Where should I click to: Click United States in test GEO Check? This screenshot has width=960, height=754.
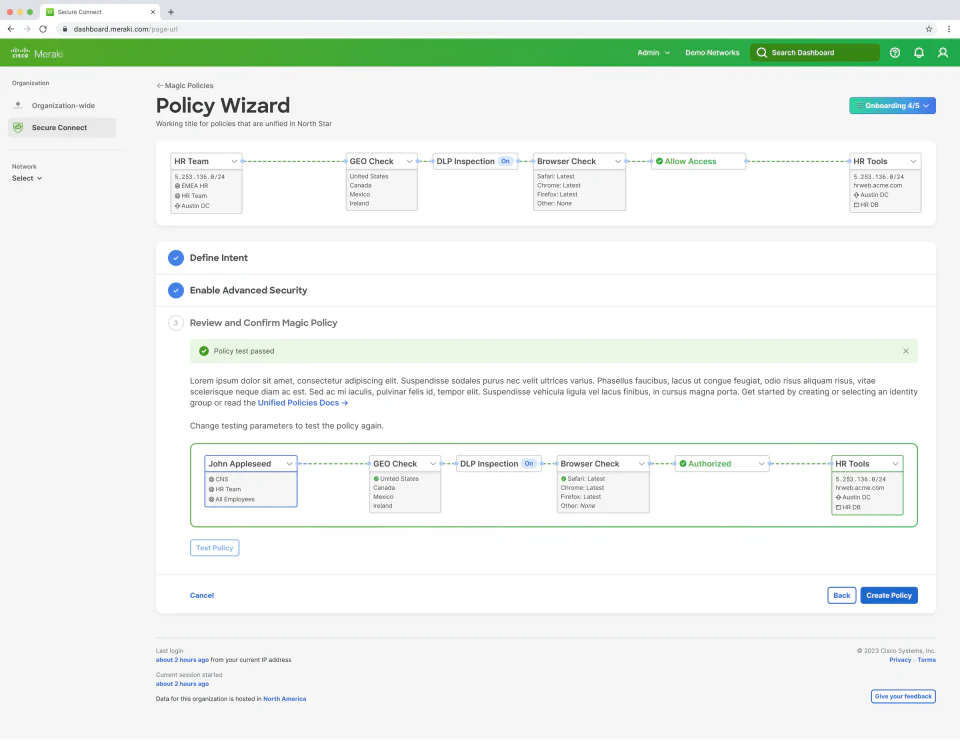click(x=399, y=479)
